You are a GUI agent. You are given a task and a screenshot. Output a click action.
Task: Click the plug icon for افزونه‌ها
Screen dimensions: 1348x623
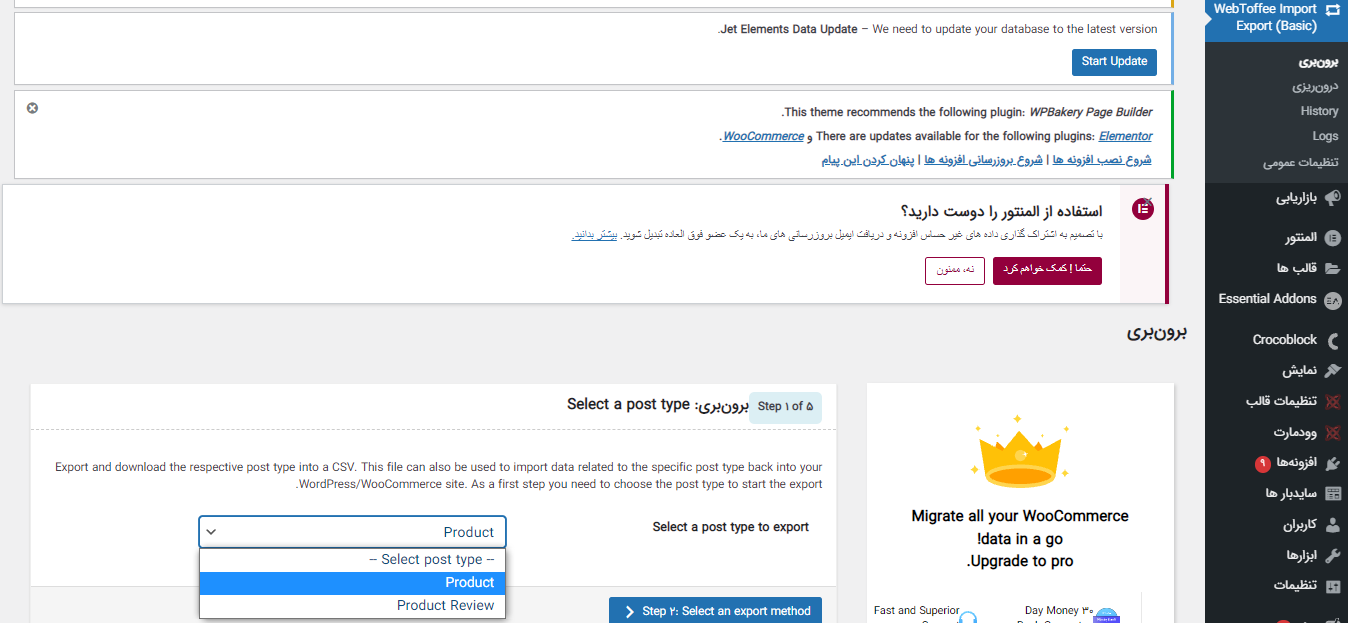click(x=1332, y=463)
